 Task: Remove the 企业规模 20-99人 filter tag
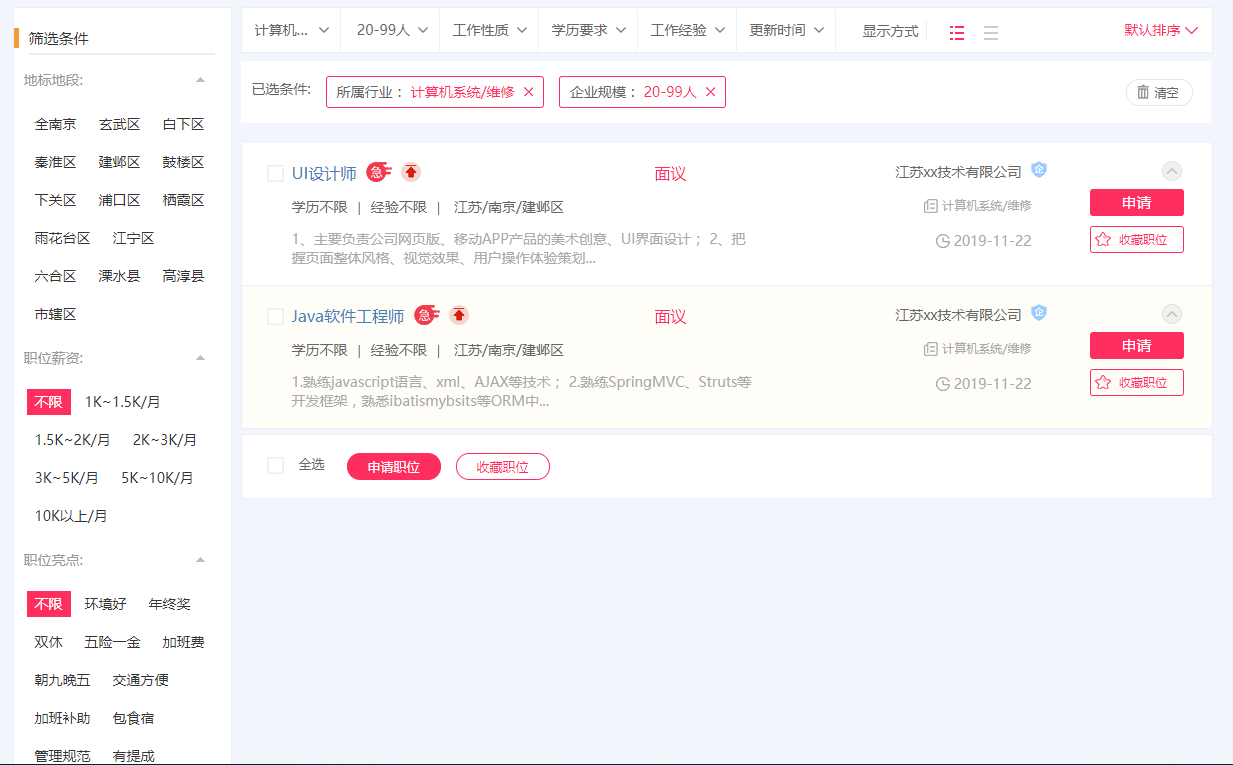711,92
